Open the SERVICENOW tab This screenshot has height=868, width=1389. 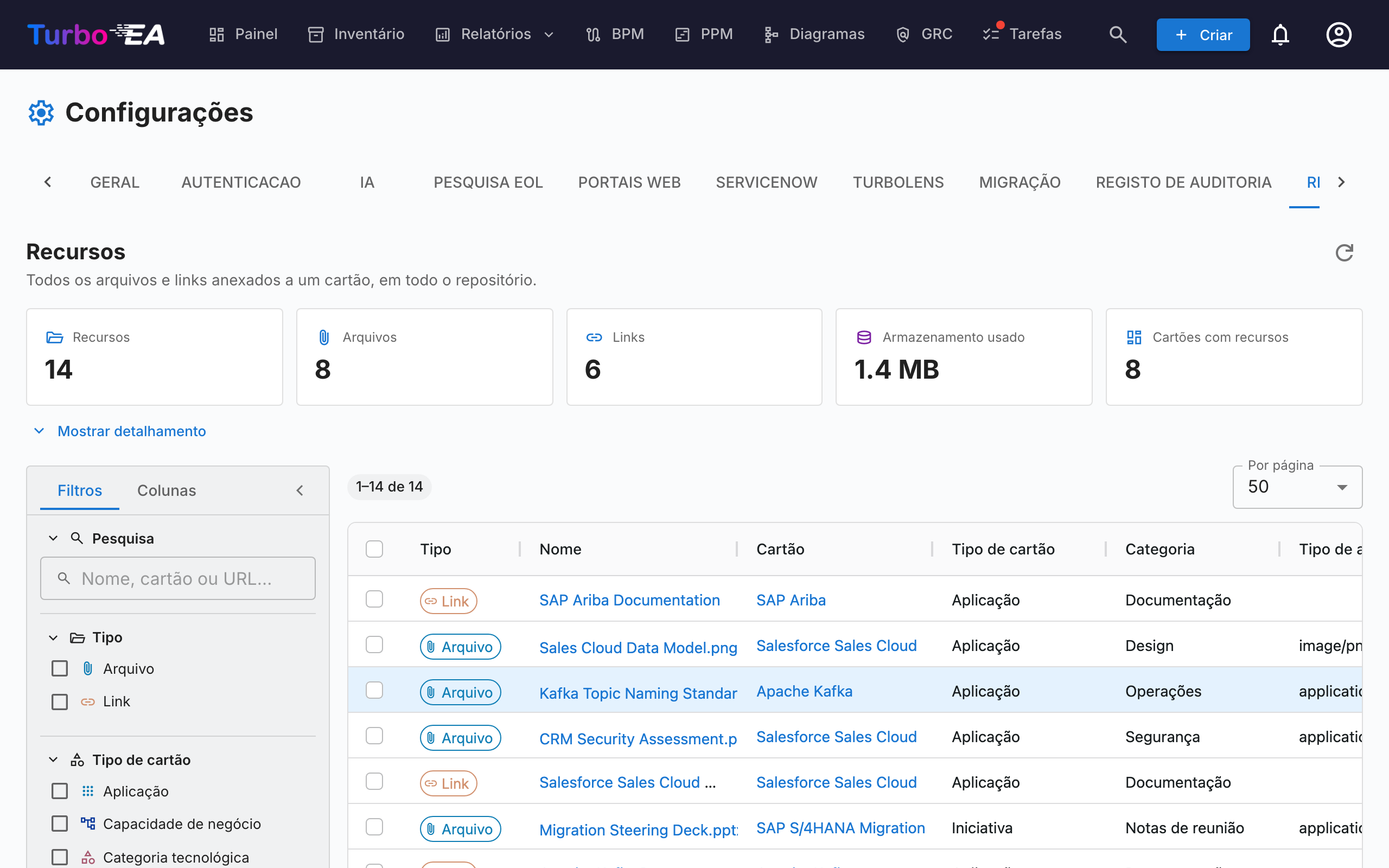coord(766,183)
